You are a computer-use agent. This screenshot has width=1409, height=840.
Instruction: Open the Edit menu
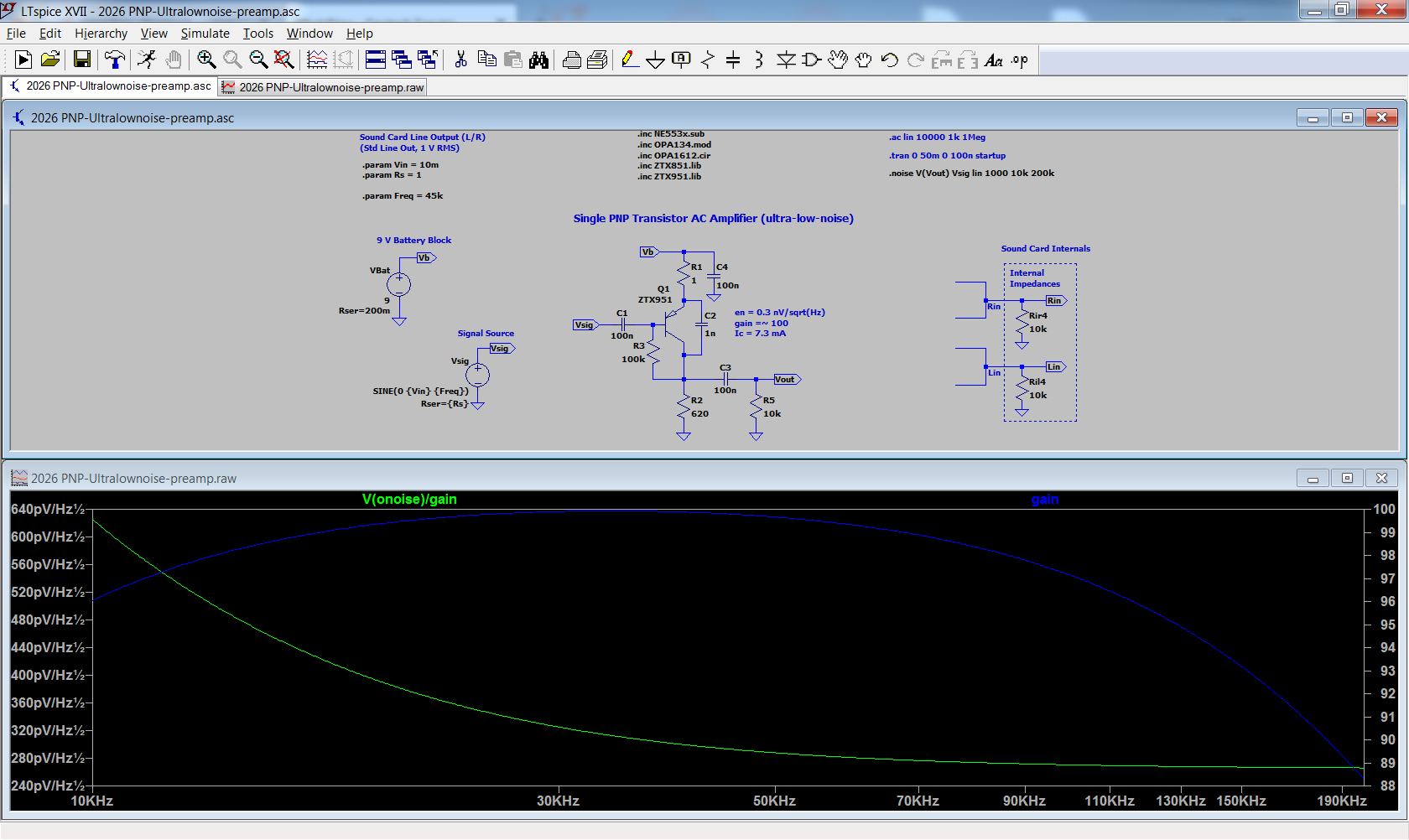coord(50,34)
